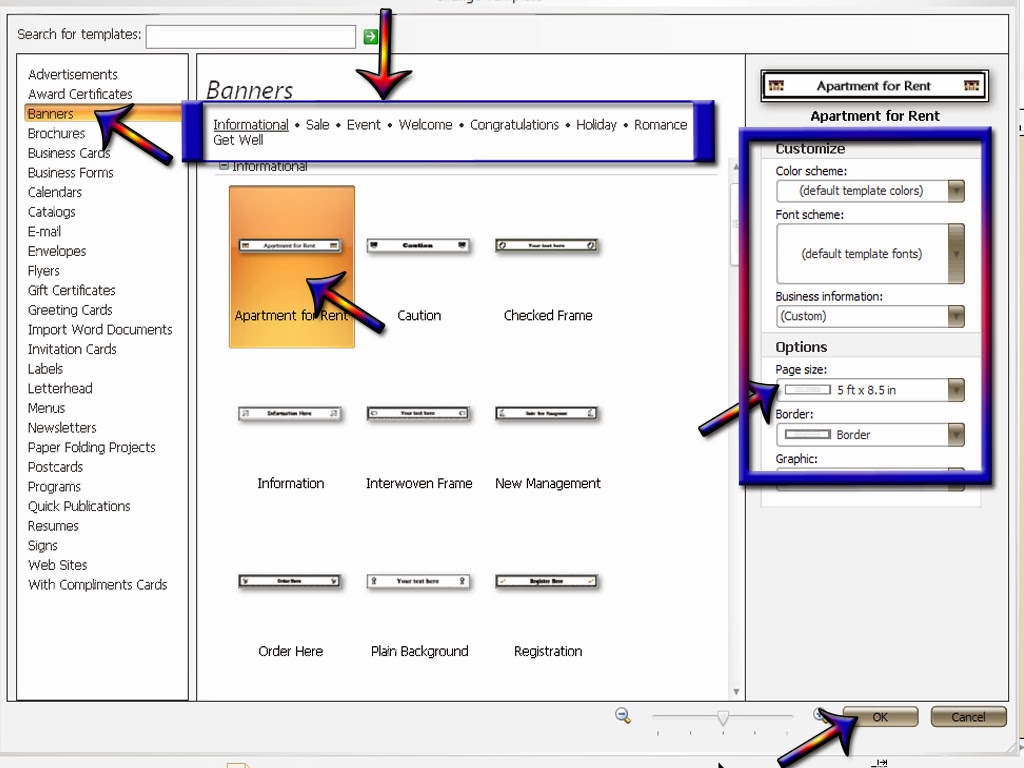Click the zoom out magnifier icon
Viewport: 1024px width, 768px height.
623,716
